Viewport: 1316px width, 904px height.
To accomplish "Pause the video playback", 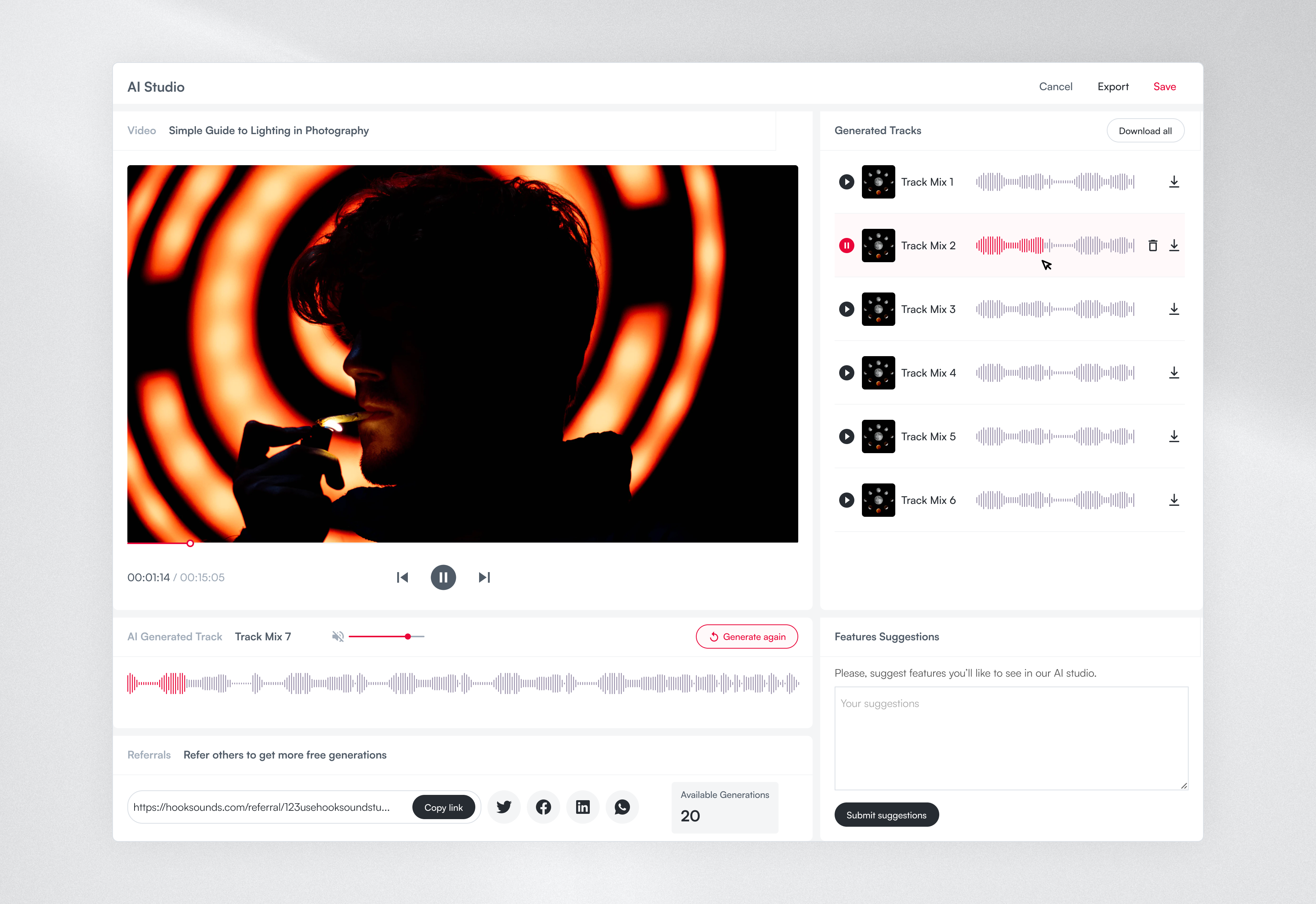I will (443, 577).
